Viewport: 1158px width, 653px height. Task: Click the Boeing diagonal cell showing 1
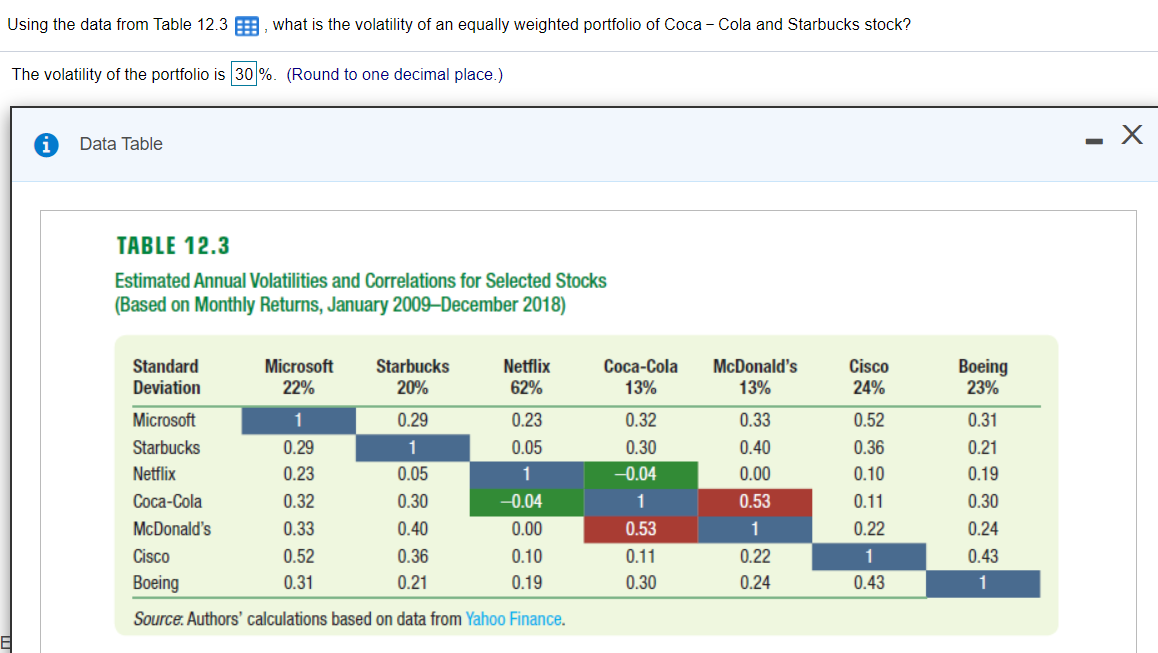coord(983,583)
